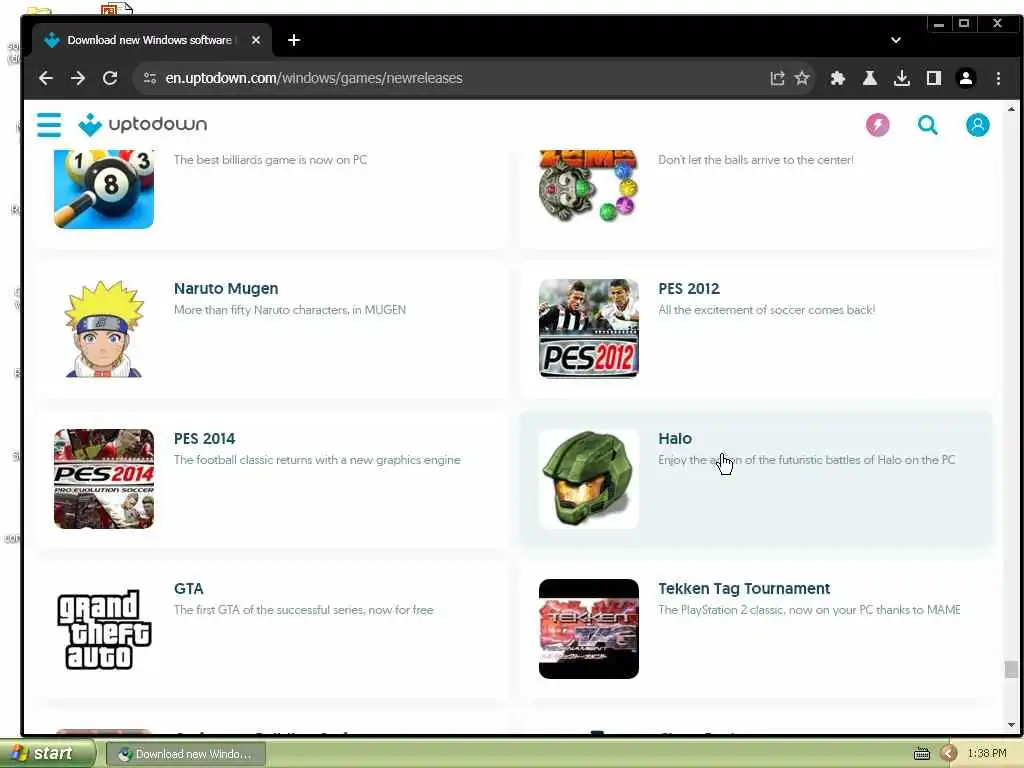The width and height of the screenshot is (1024, 768).
Task: Open the site search magnifier
Action: (x=927, y=125)
